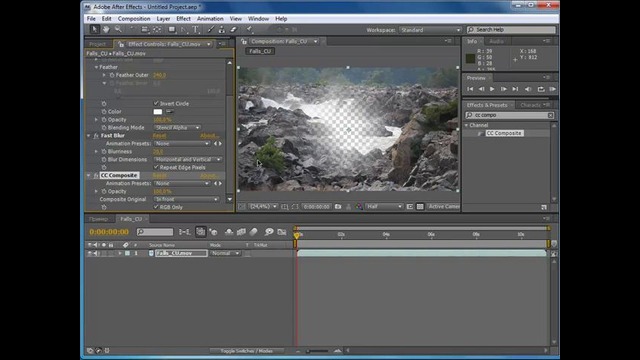Select the Selection arrow tool
Viewport: 640px width, 360px height.
[x=94, y=29]
